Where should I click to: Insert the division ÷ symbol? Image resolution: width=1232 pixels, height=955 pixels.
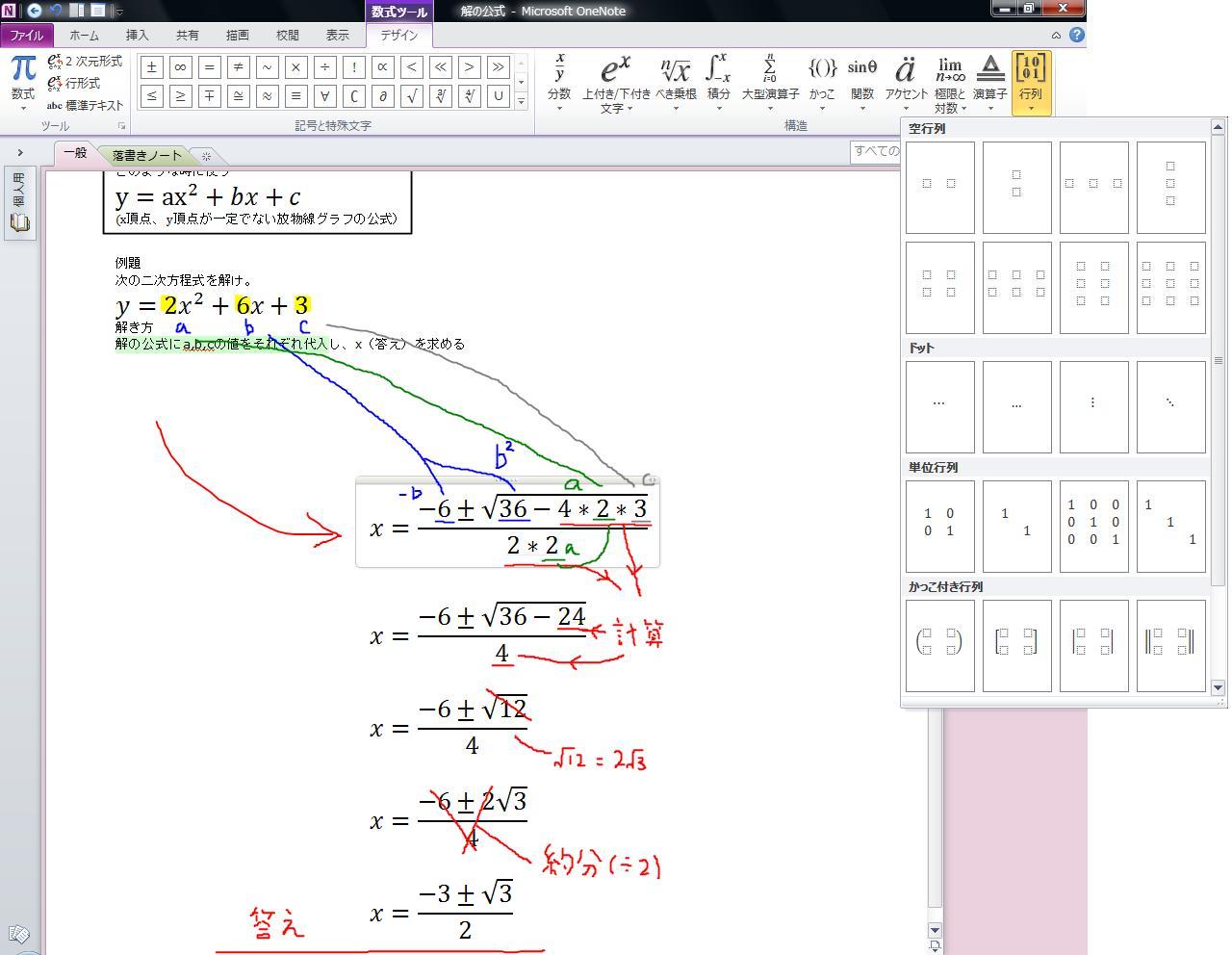pos(324,67)
